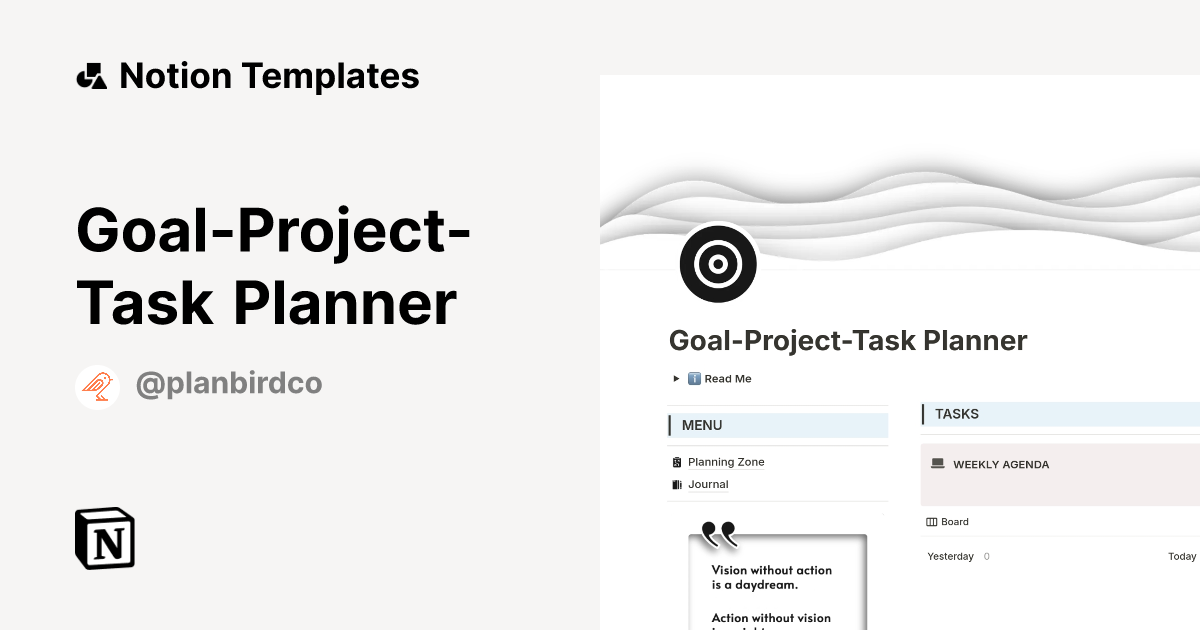Screen dimensions: 1200x630
Task: Open the Journal page
Action: click(708, 484)
